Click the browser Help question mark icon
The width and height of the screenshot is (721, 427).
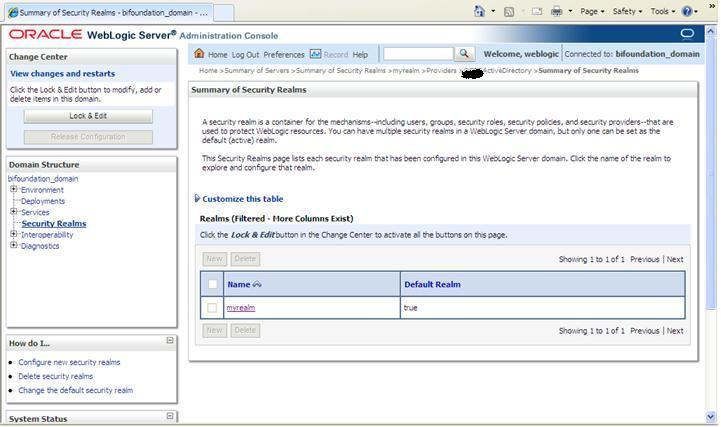click(687, 11)
